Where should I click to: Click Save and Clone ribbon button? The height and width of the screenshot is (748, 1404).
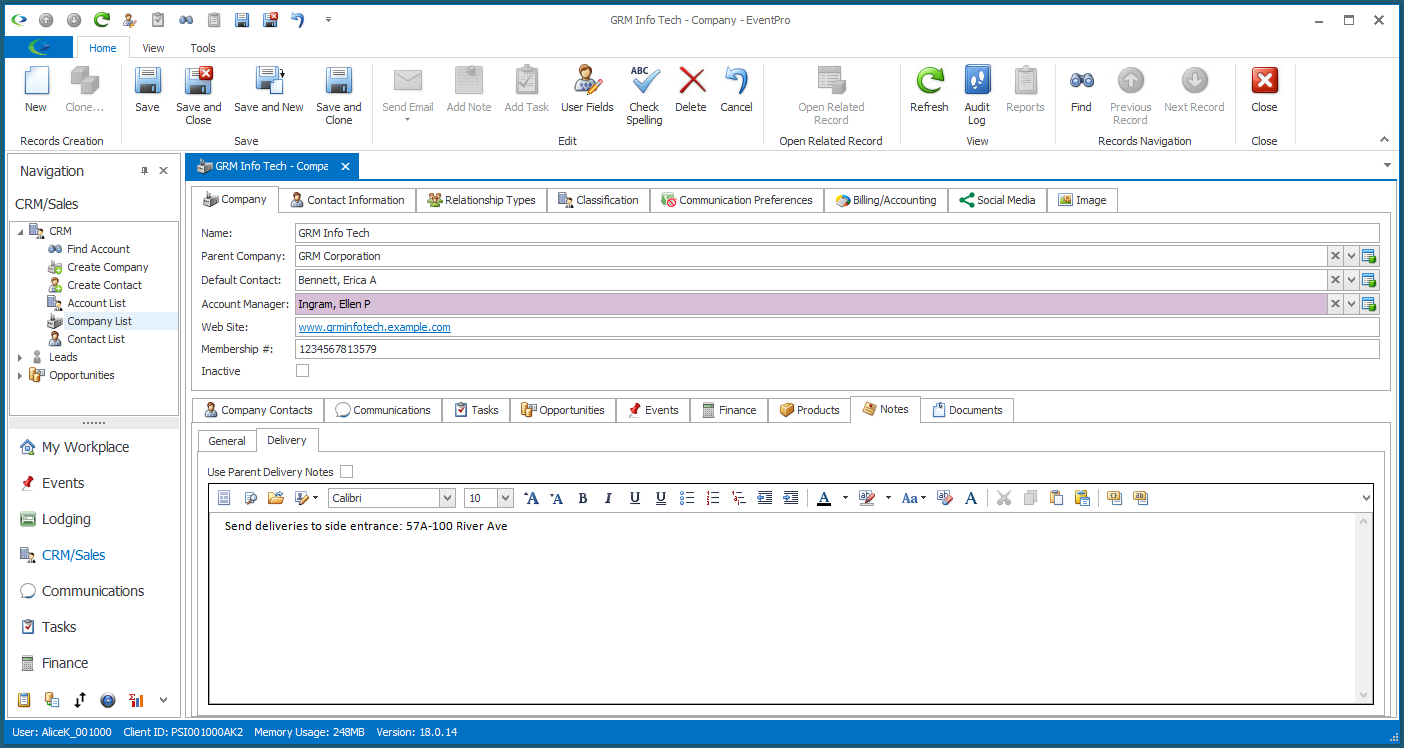339,96
